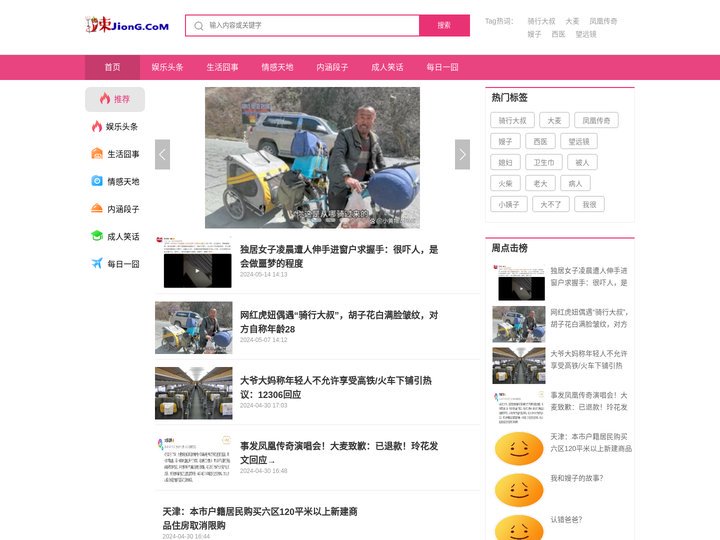Click the 火柴 tag in 热门标签
Image resolution: width=720 pixels, height=540 pixels.
tap(505, 183)
